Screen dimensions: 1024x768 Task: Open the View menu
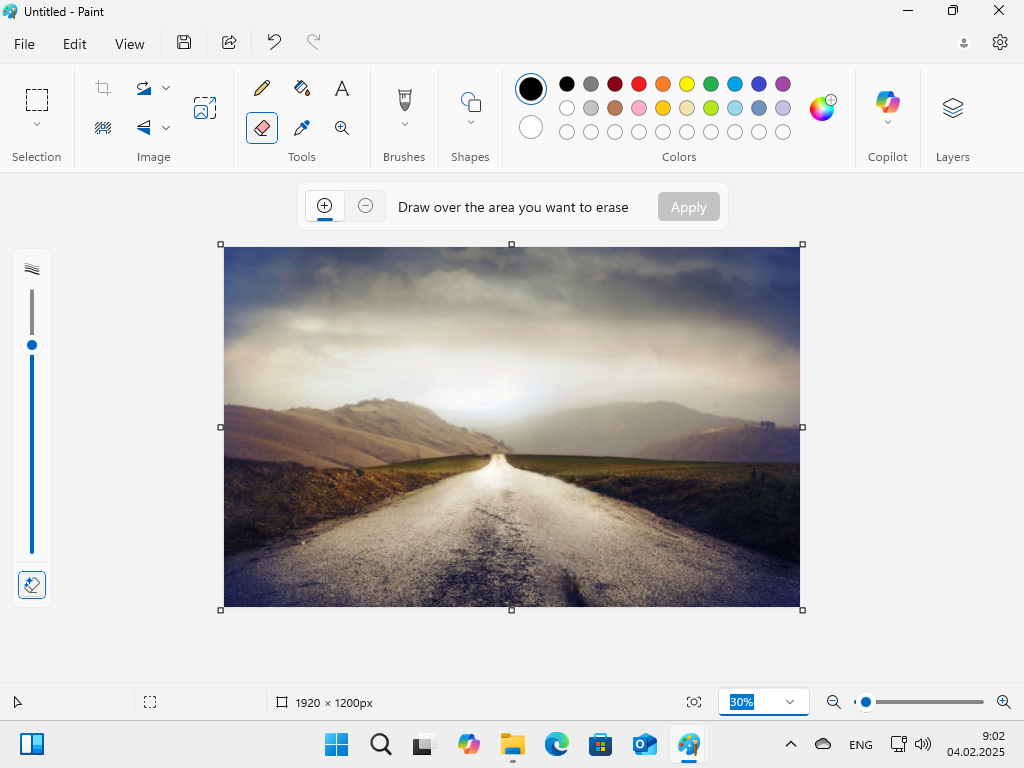tap(129, 44)
